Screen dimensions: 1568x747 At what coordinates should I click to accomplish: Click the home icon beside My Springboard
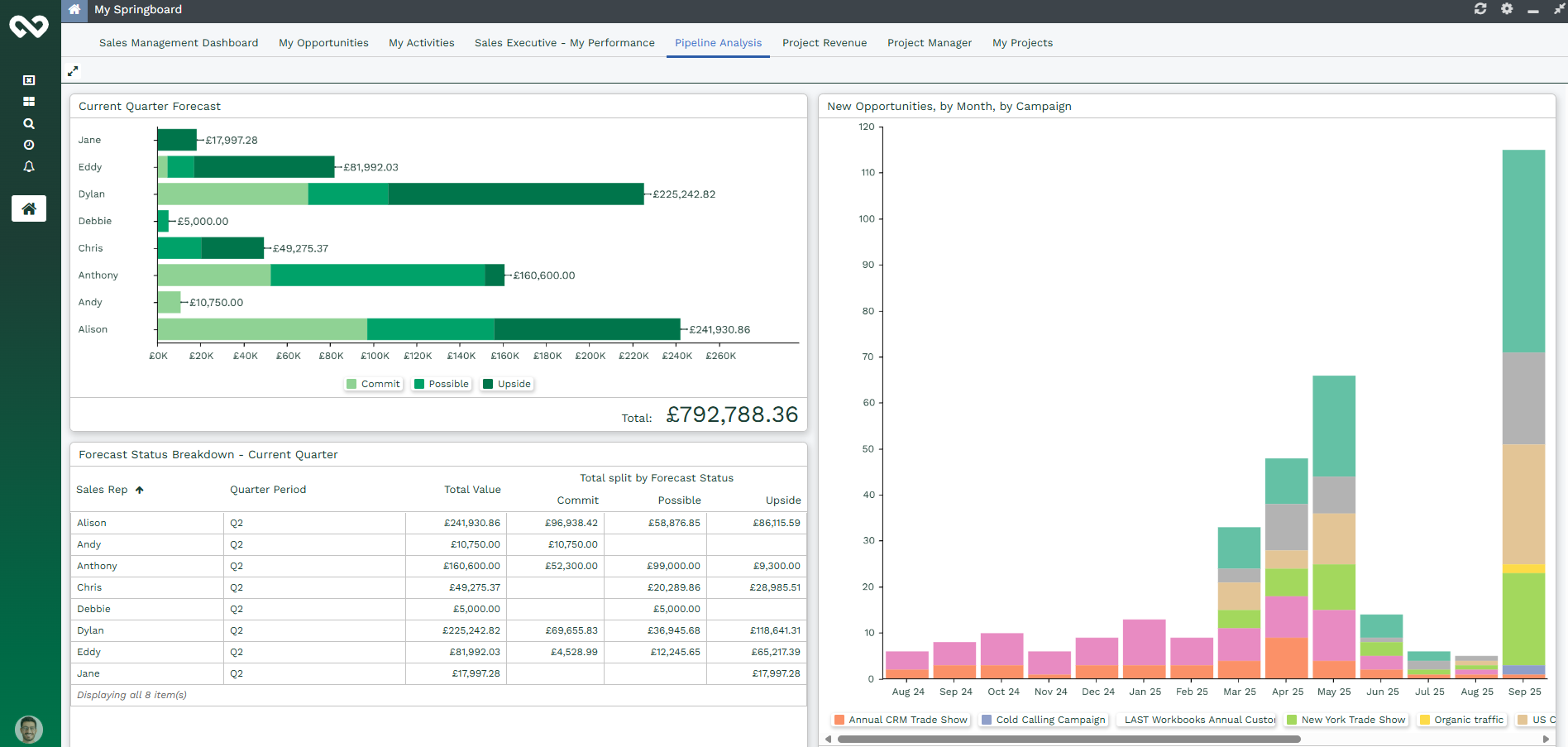coord(74,10)
